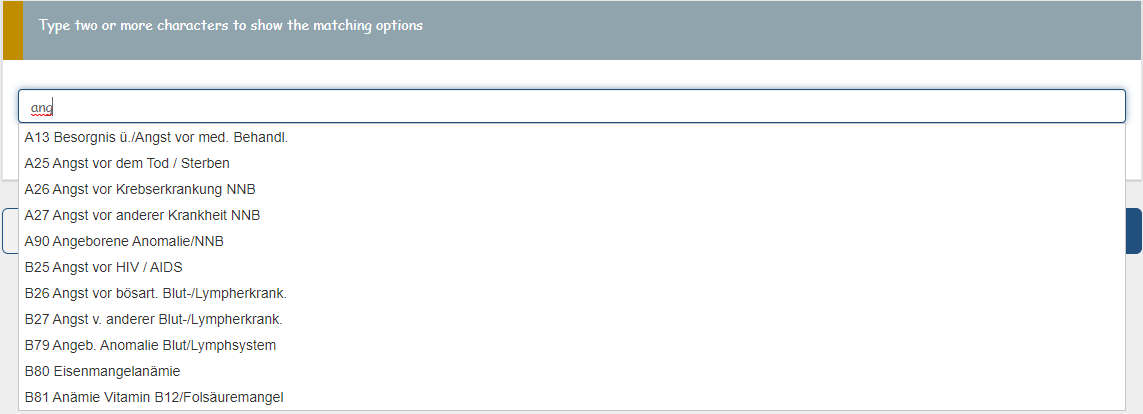Image resolution: width=1143 pixels, height=414 pixels.
Task: Choose A25 Angst vor dem Tod / Sterben
Action: 127,163
